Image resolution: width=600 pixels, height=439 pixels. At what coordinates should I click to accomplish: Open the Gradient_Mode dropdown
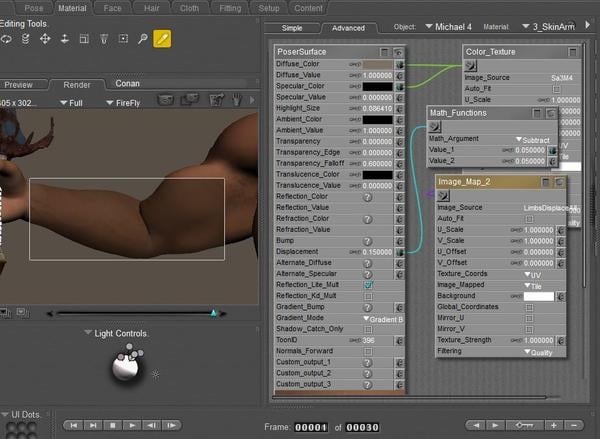383,319
